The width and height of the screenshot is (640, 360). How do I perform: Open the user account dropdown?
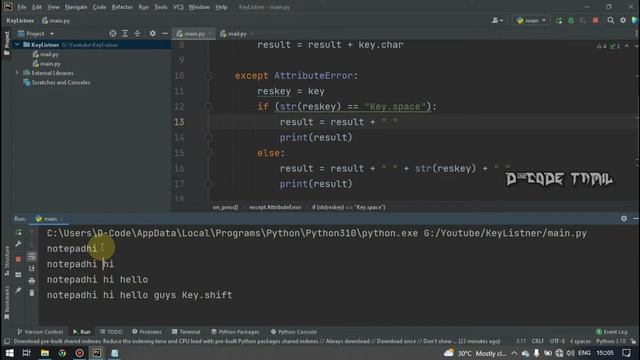(497, 20)
